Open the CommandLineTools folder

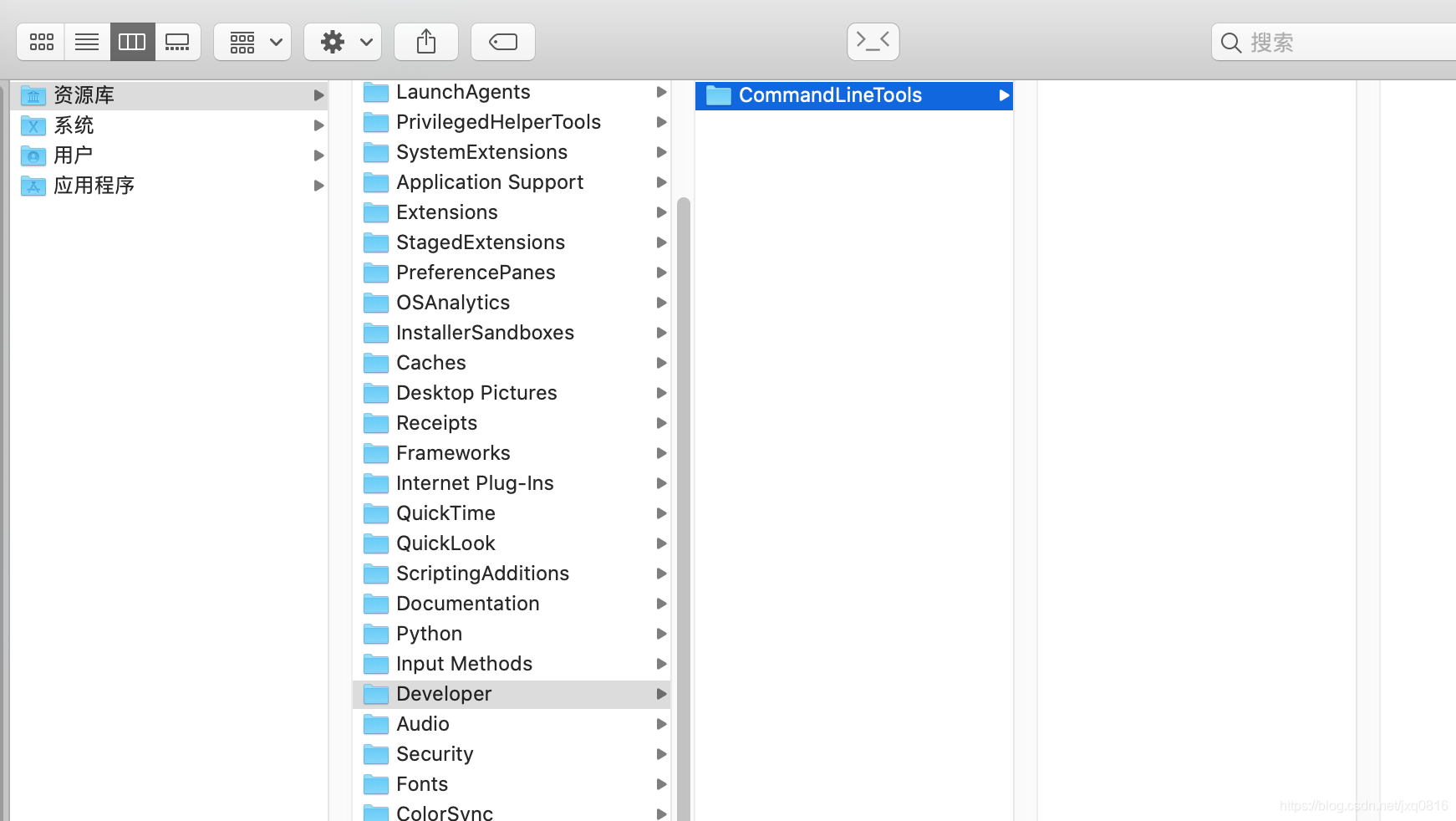click(829, 95)
